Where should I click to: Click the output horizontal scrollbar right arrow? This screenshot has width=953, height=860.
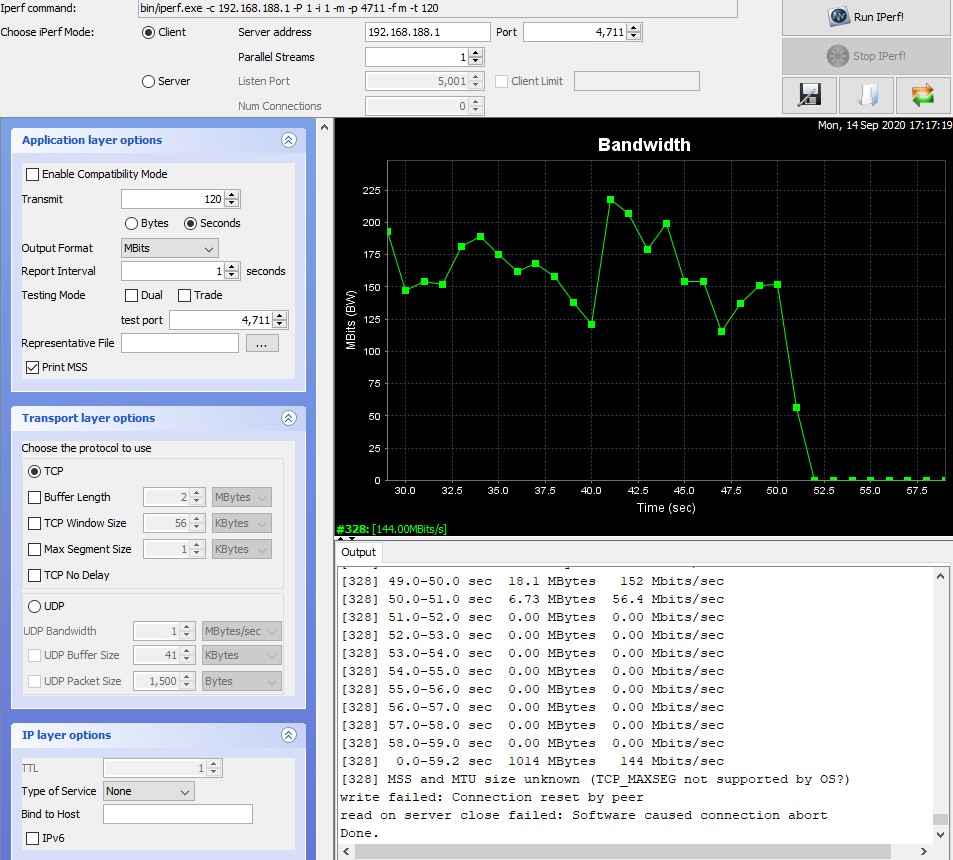coord(924,851)
